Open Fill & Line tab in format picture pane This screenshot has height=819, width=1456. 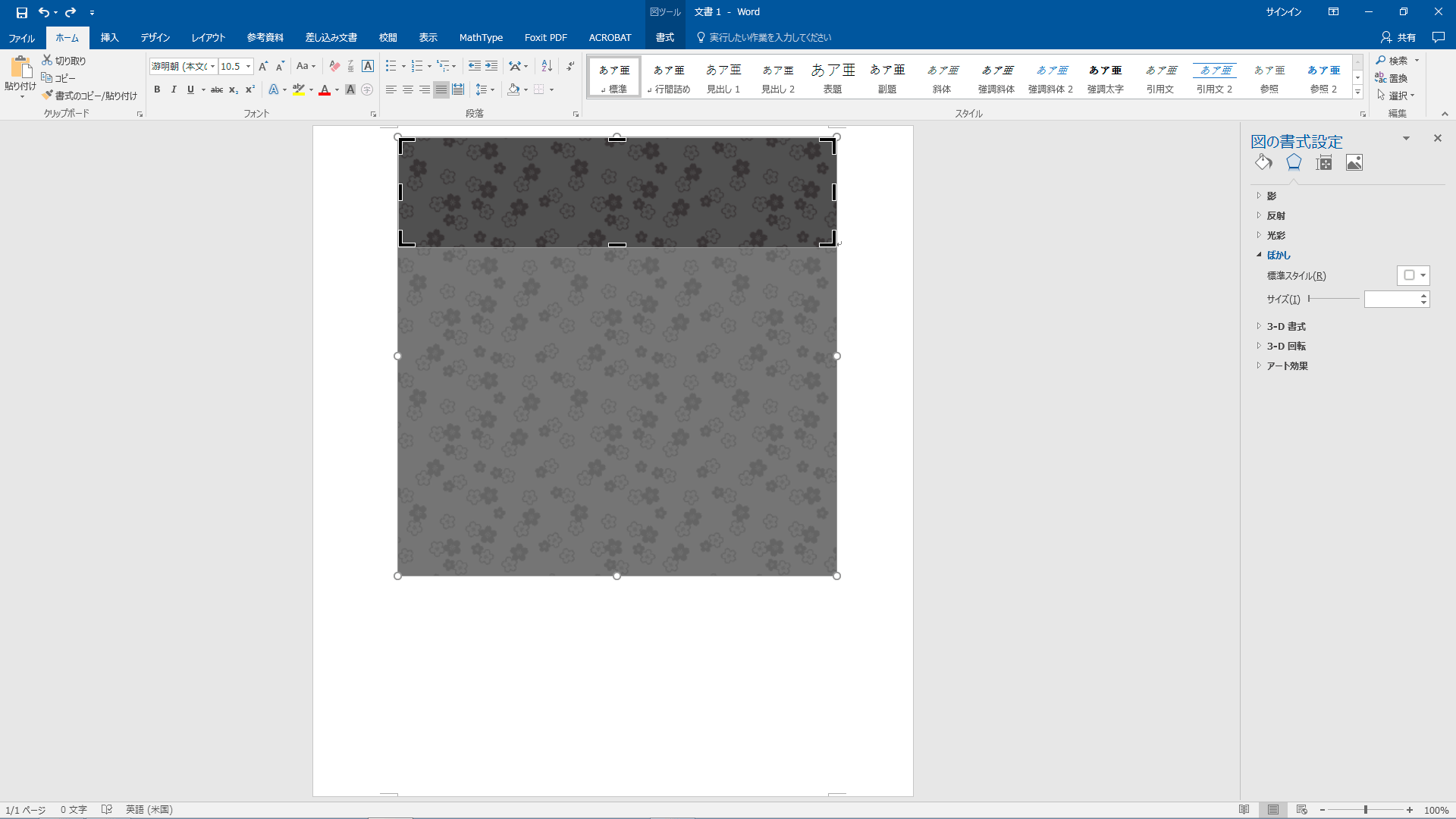tap(1263, 162)
